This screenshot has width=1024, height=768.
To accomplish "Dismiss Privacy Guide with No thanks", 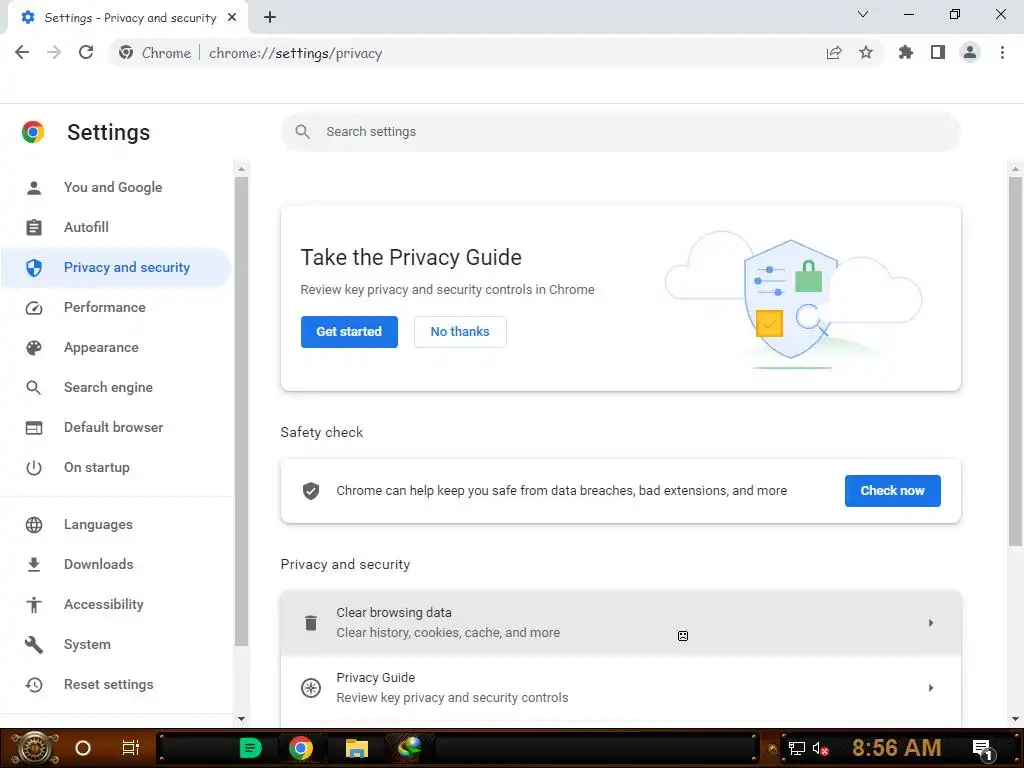I will pyautogui.click(x=460, y=332).
